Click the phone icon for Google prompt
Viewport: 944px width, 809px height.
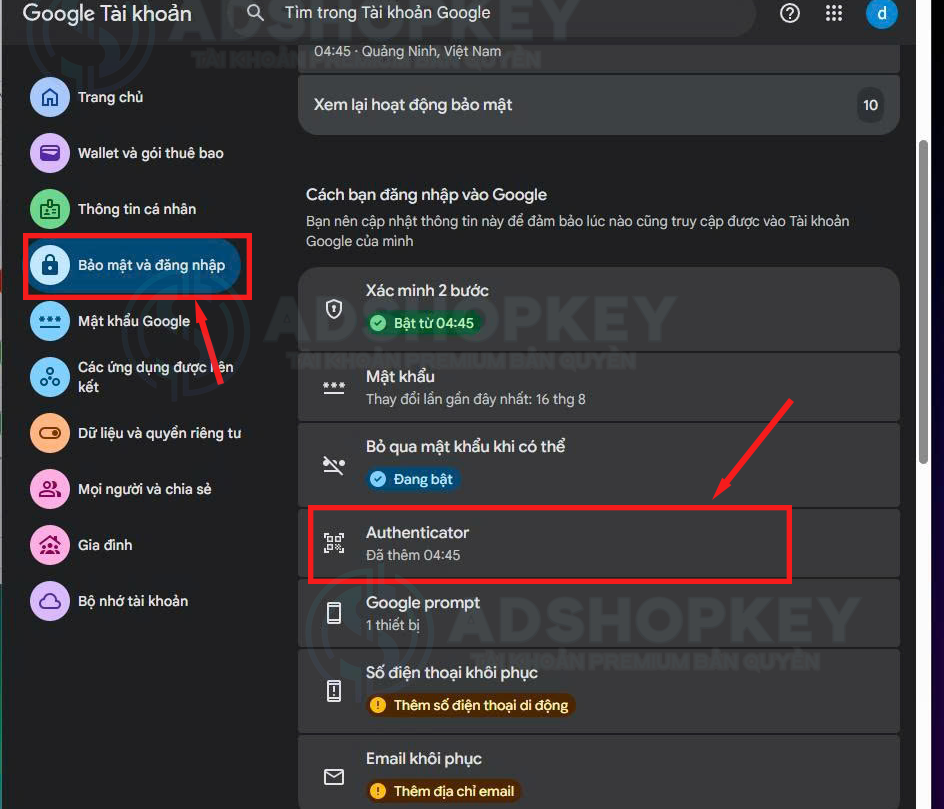click(334, 613)
